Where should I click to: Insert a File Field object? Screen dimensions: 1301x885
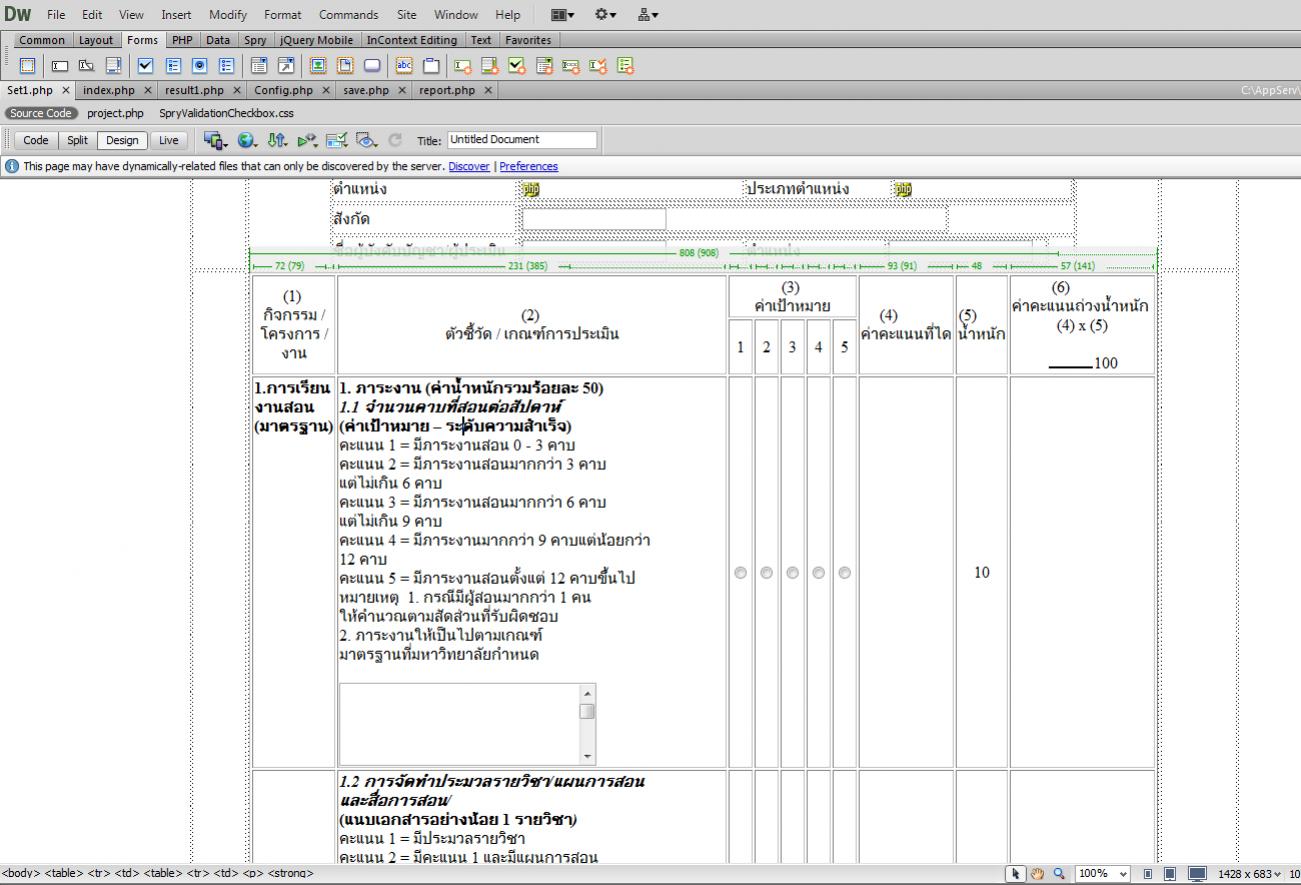pyautogui.click(x=346, y=65)
